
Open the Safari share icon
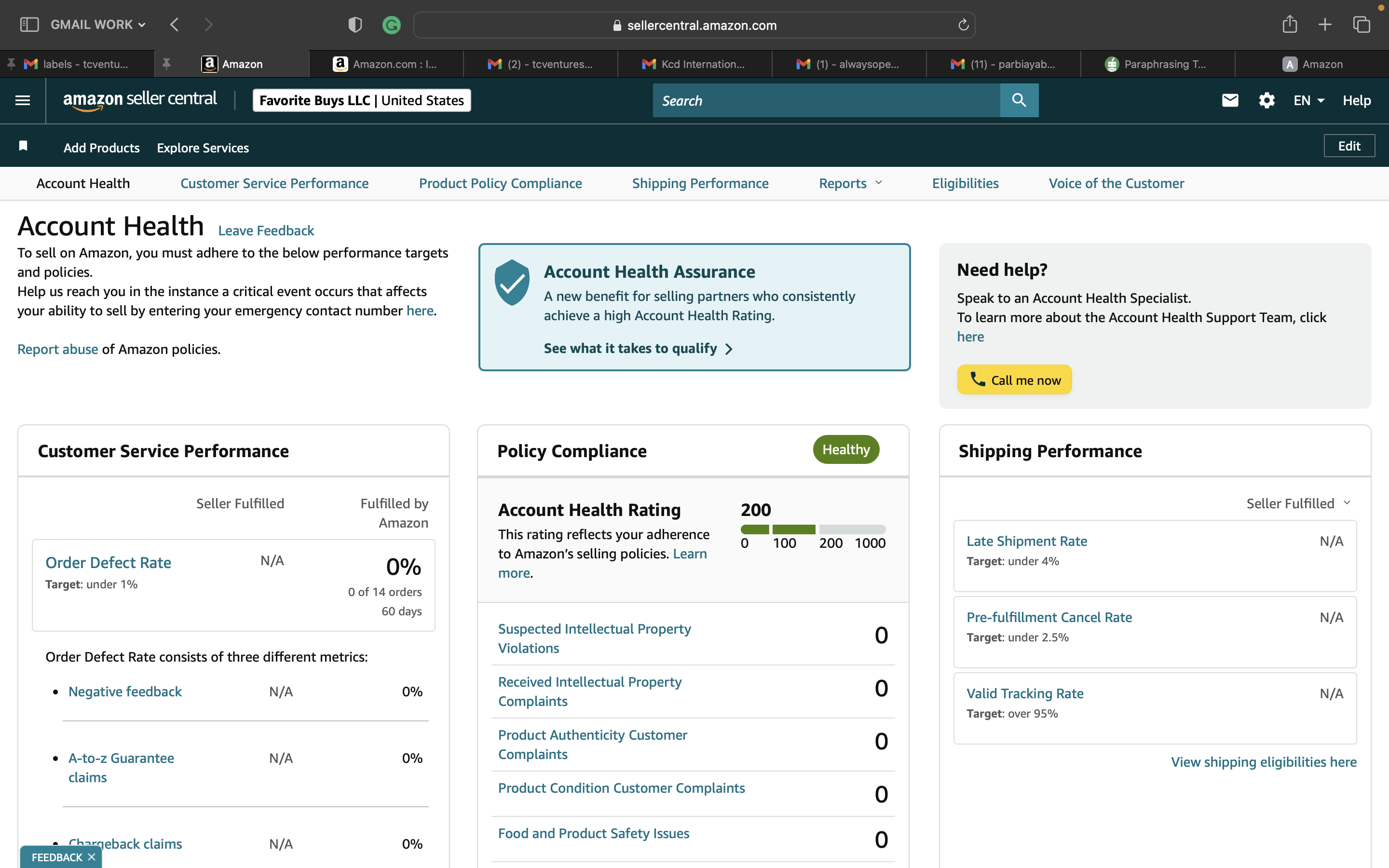click(1290, 24)
